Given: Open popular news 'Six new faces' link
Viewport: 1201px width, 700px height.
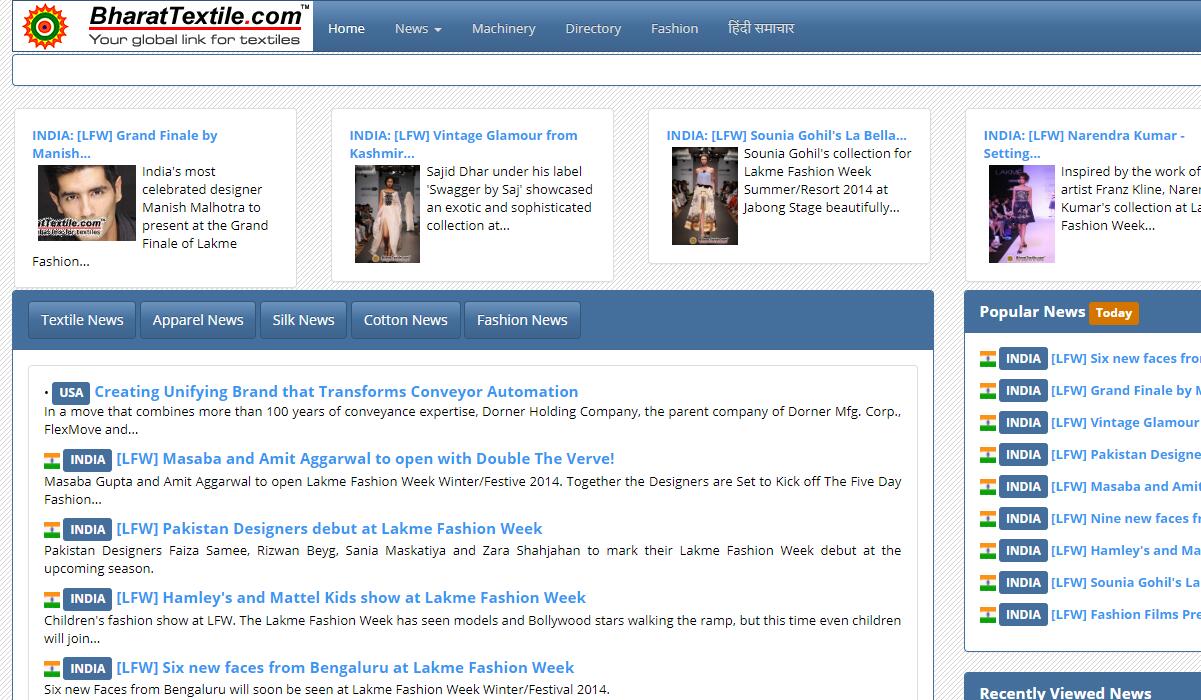Looking at the screenshot, I should click(1126, 358).
